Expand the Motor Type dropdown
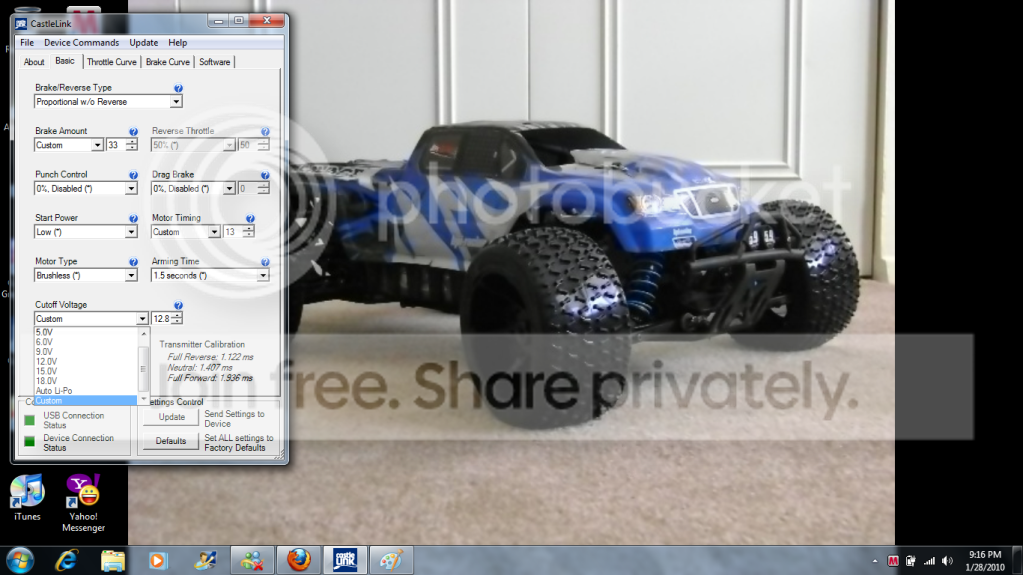 (130, 276)
